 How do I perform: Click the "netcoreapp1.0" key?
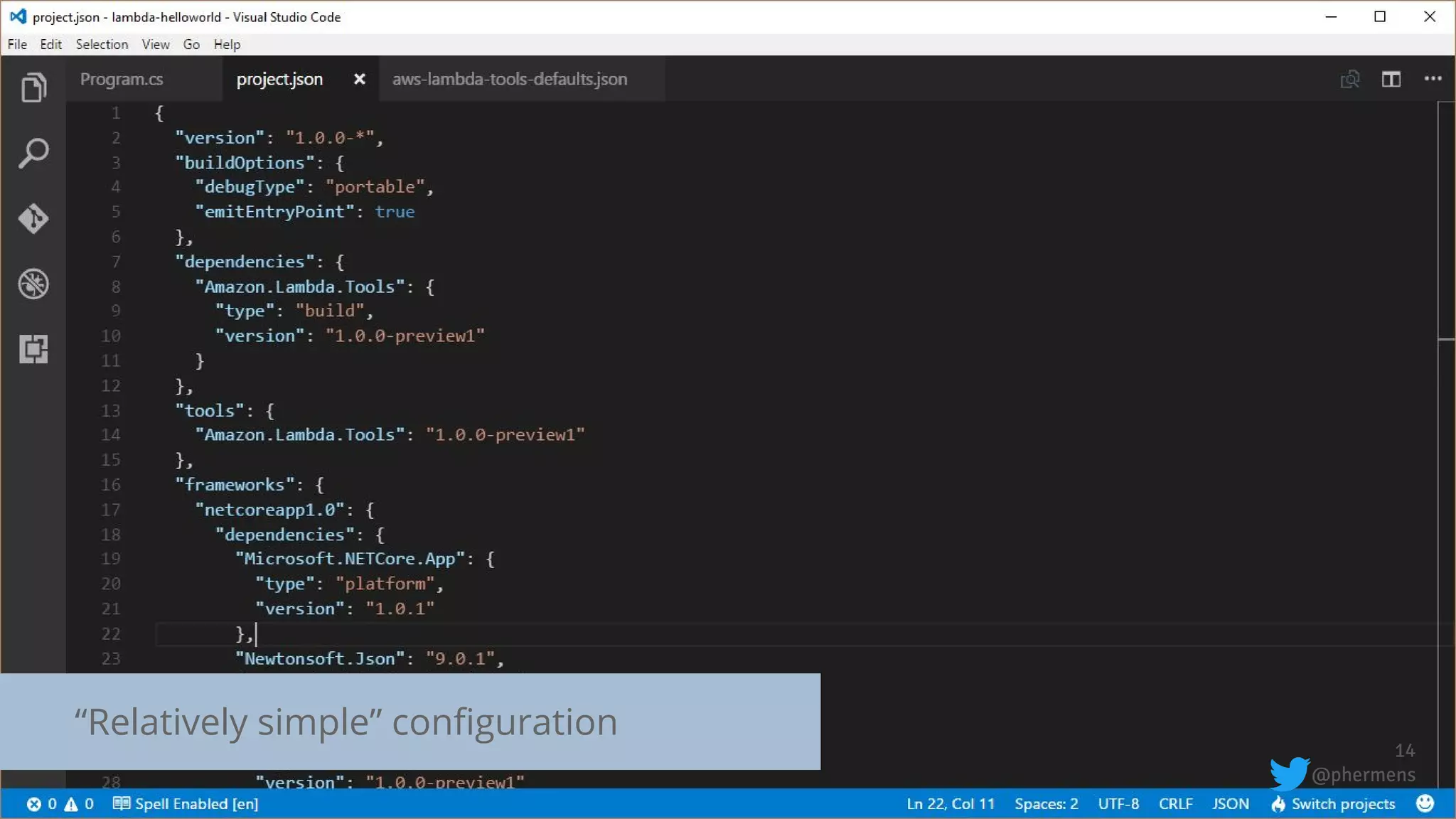pyautogui.click(x=269, y=510)
